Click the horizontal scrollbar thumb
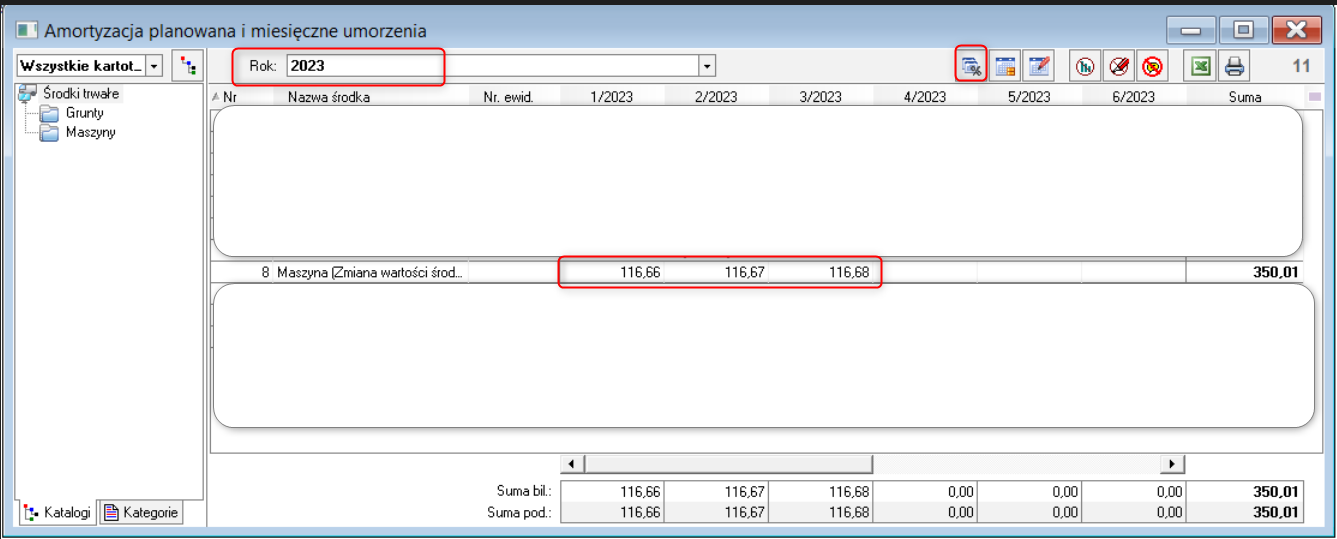1337x539 pixels. coord(728,464)
